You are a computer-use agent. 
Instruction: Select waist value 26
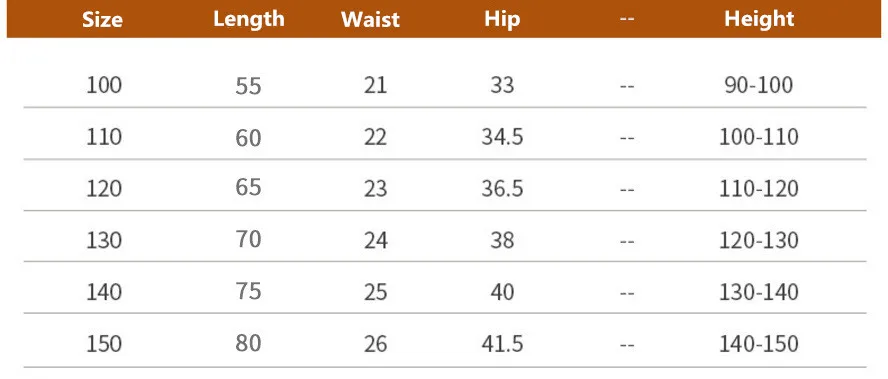[375, 344]
